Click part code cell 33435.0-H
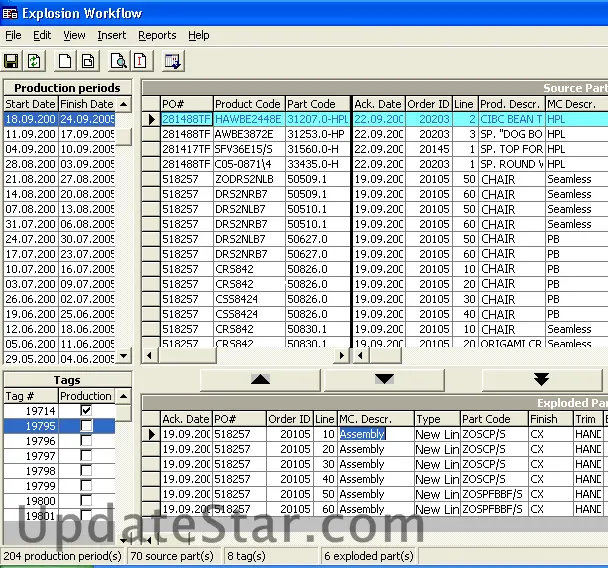This screenshot has width=608, height=568. (x=318, y=164)
